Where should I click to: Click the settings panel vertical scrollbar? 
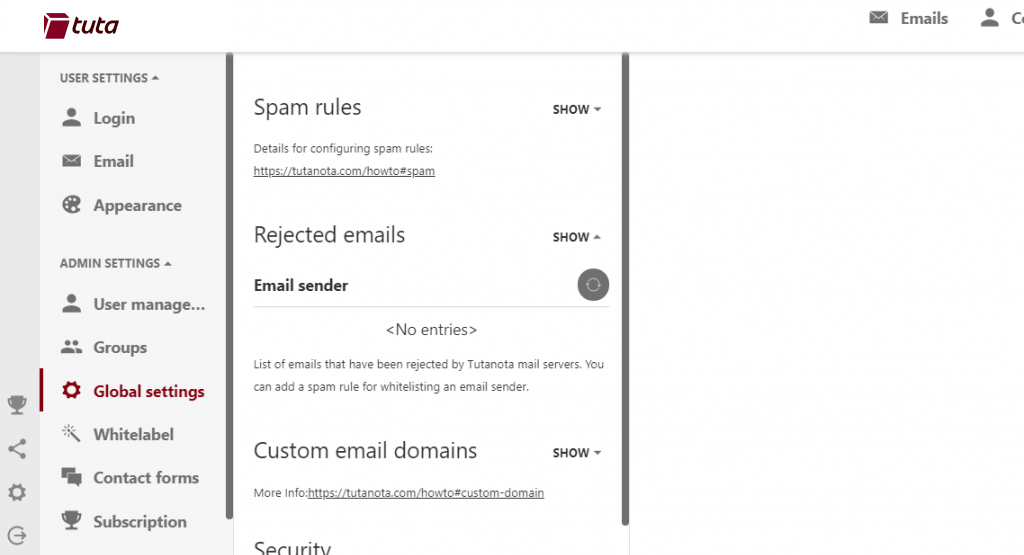click(625, 290)
